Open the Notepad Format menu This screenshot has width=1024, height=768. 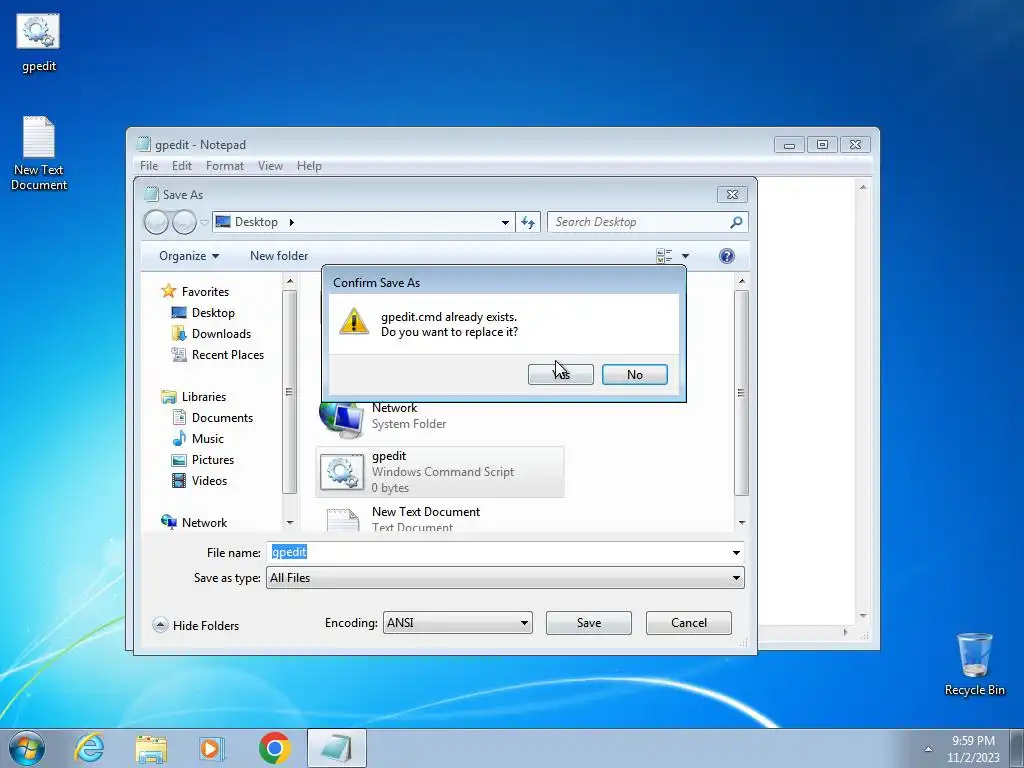[225, 166]
